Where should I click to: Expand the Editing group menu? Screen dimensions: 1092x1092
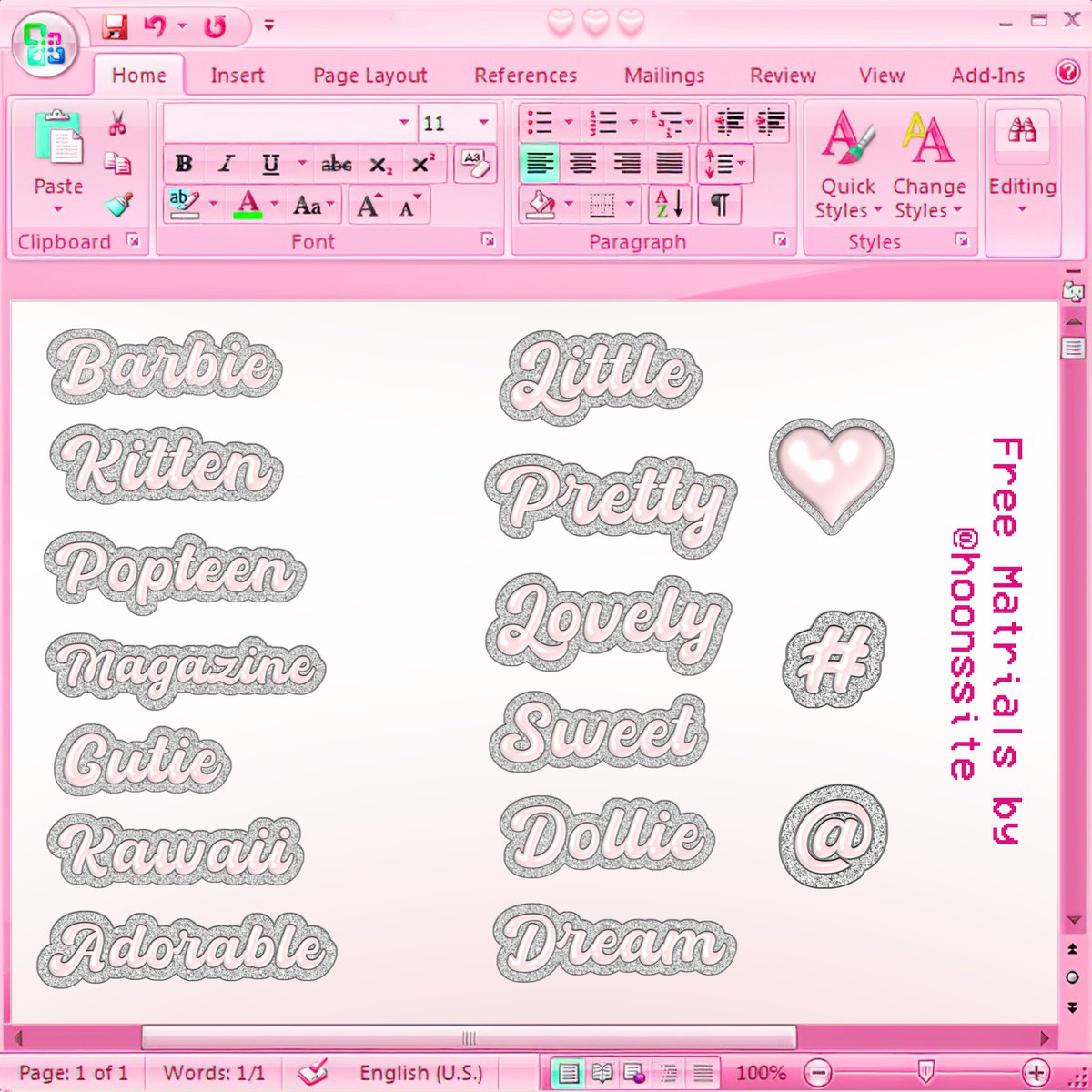click(x=1022, y=164)
